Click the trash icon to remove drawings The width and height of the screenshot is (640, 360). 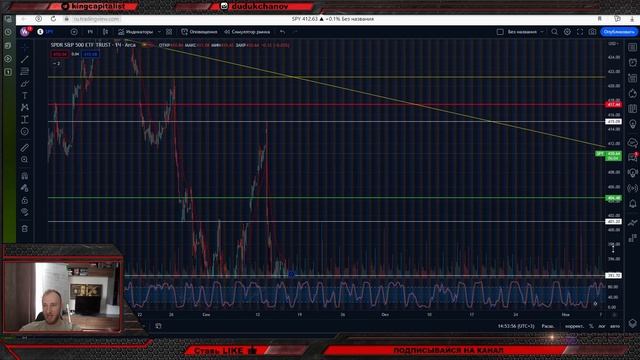click(x=24, y=229)
